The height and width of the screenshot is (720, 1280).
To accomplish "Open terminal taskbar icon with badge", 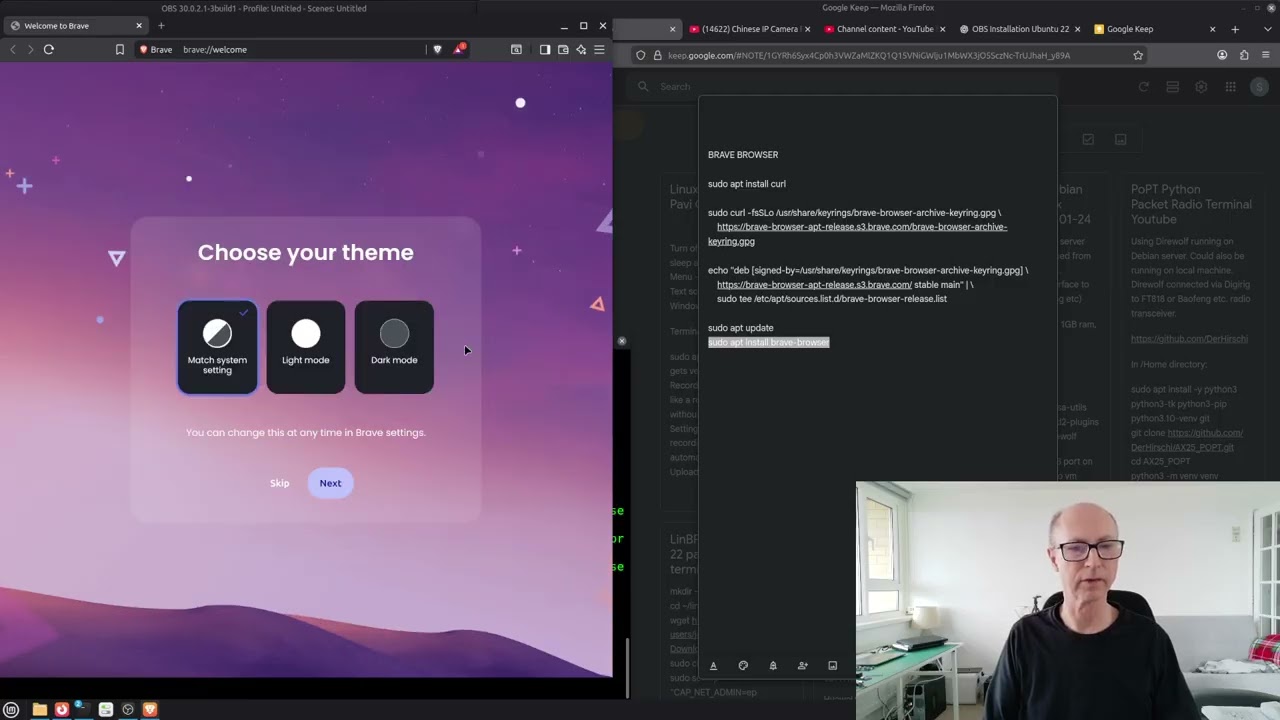I will click(84, 709).
